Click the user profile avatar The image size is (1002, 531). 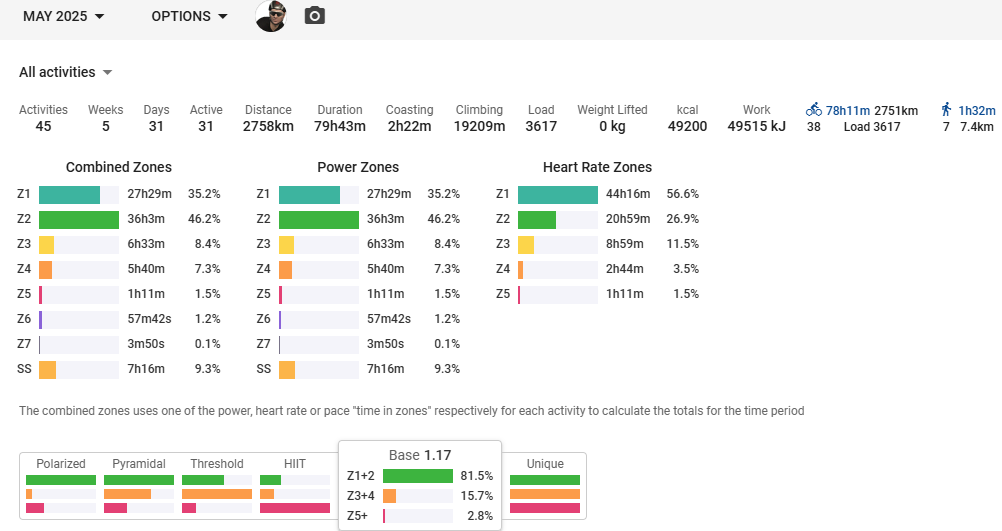271,16
